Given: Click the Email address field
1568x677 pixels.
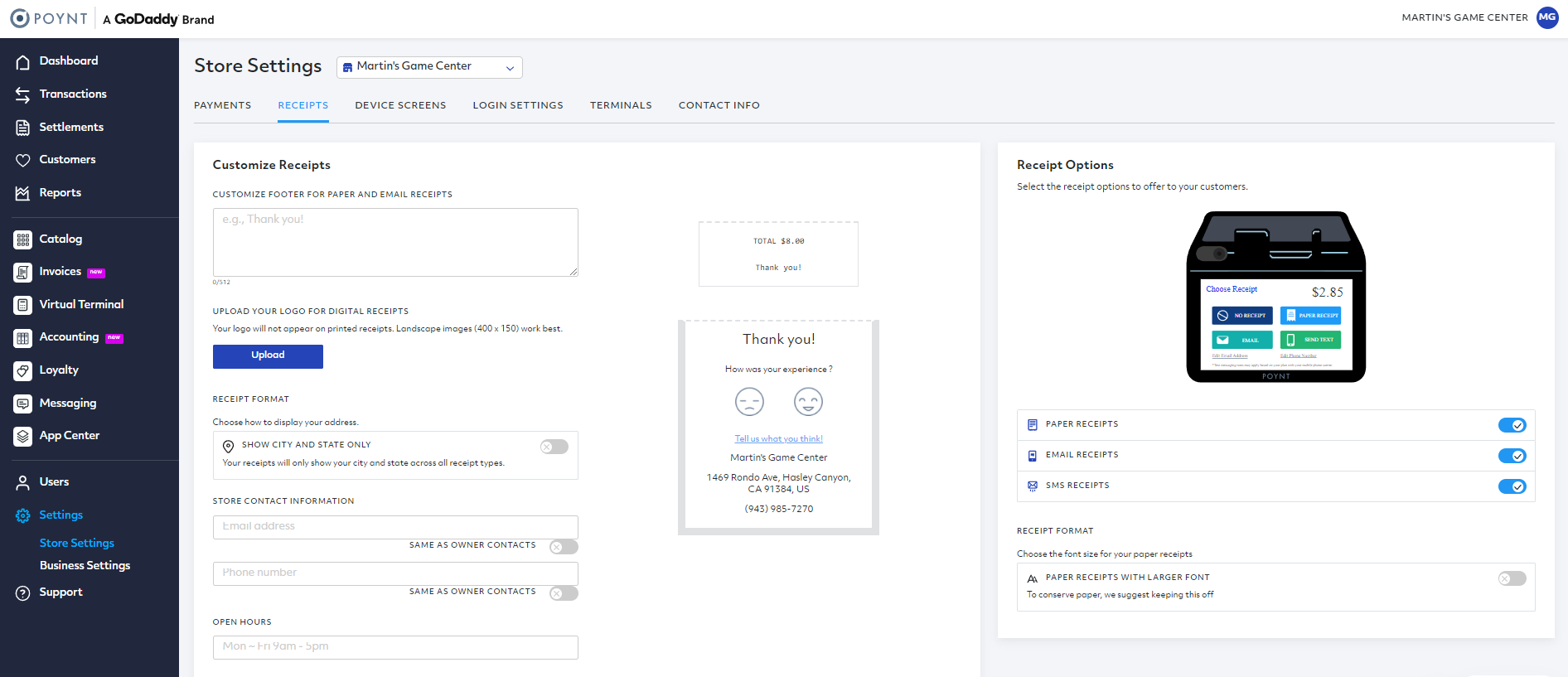Looking at the screenshot, I should click(x=395, y=527).
